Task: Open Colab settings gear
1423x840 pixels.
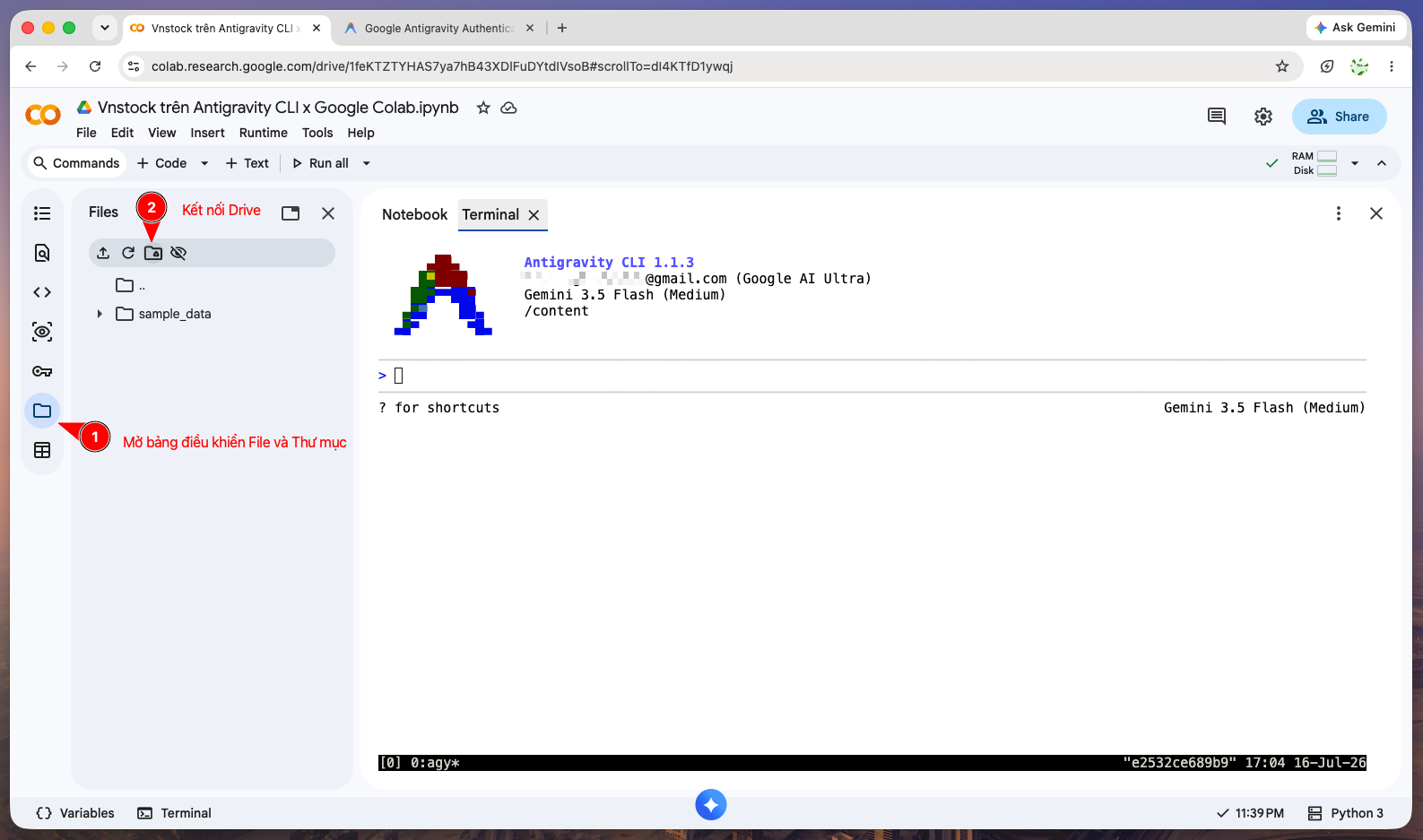Action: coord(1263,117)
